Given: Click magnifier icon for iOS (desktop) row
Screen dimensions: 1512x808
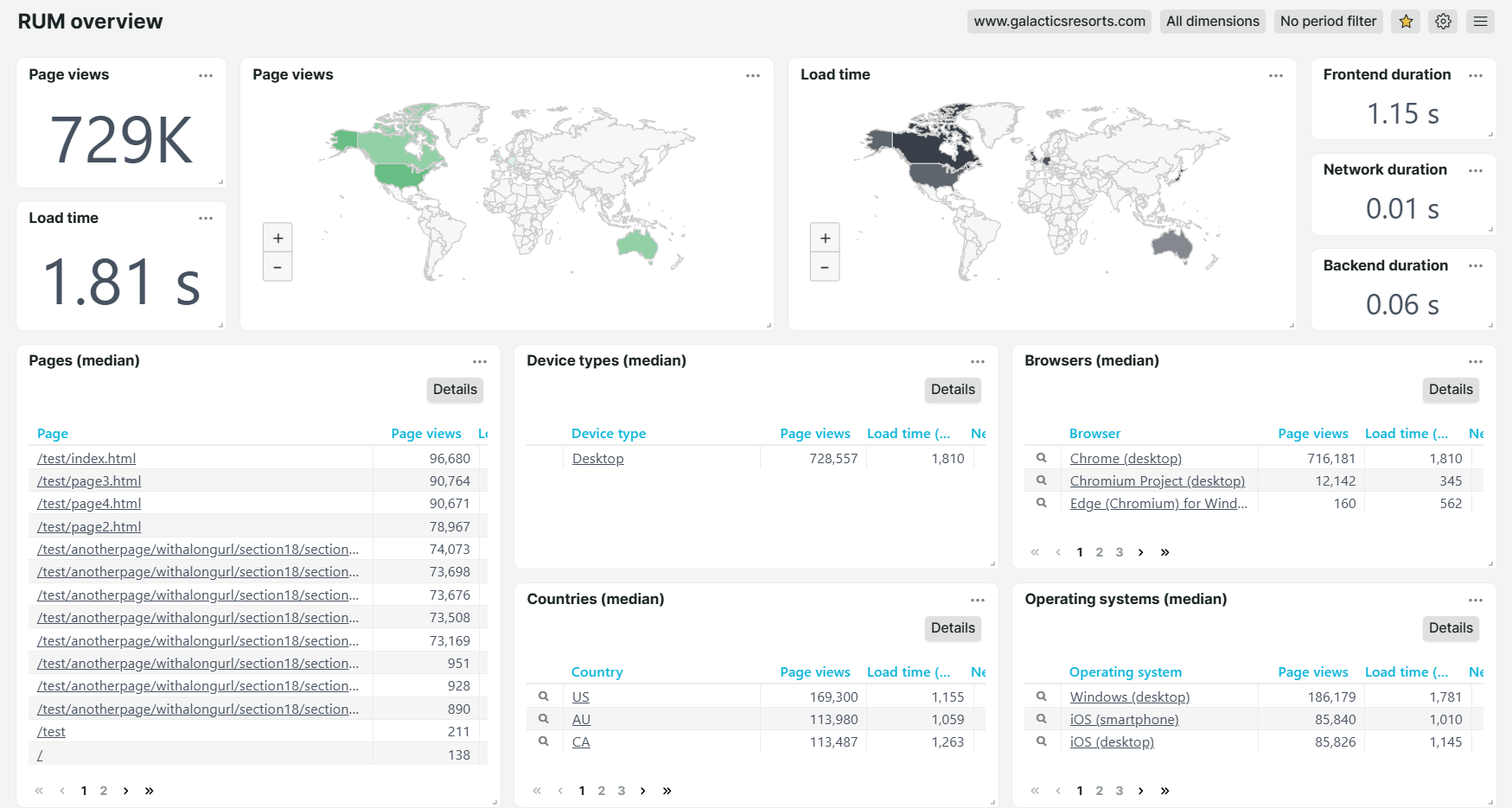Looking at the screenshot, I should tap(1042, 741).
